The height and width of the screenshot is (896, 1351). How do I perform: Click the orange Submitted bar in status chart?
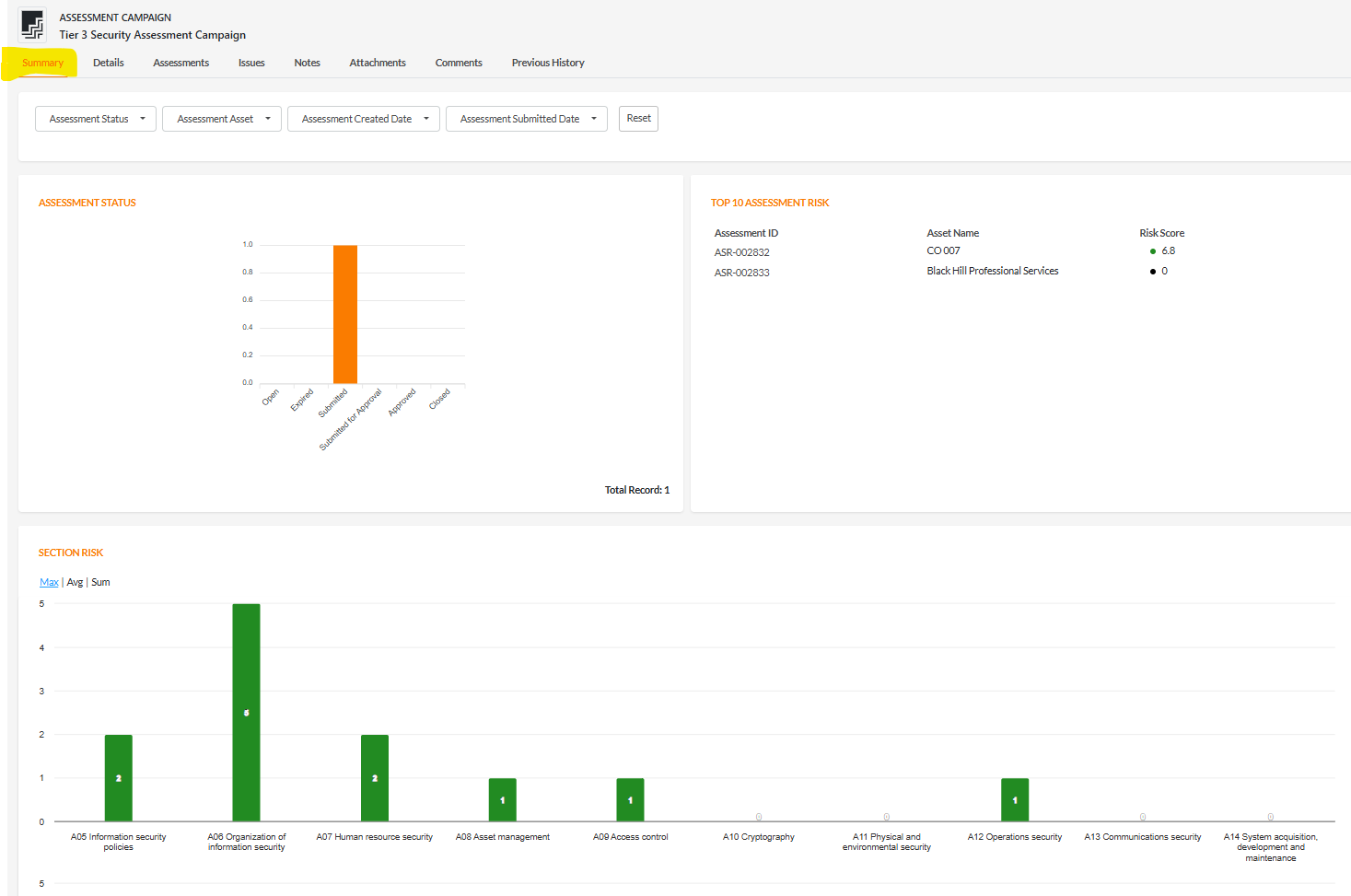pos(345,314)
